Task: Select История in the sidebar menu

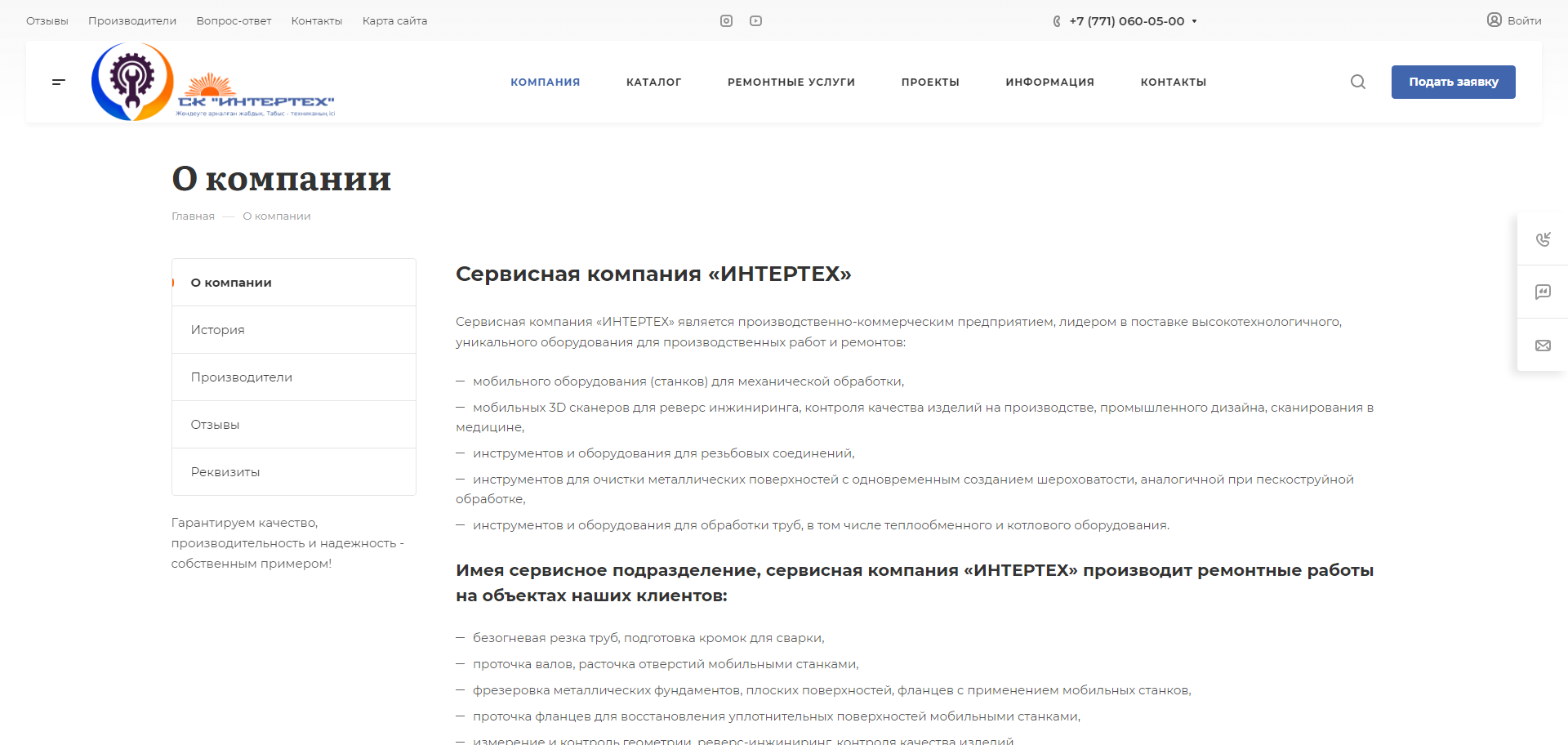Action: click(218, 330)
